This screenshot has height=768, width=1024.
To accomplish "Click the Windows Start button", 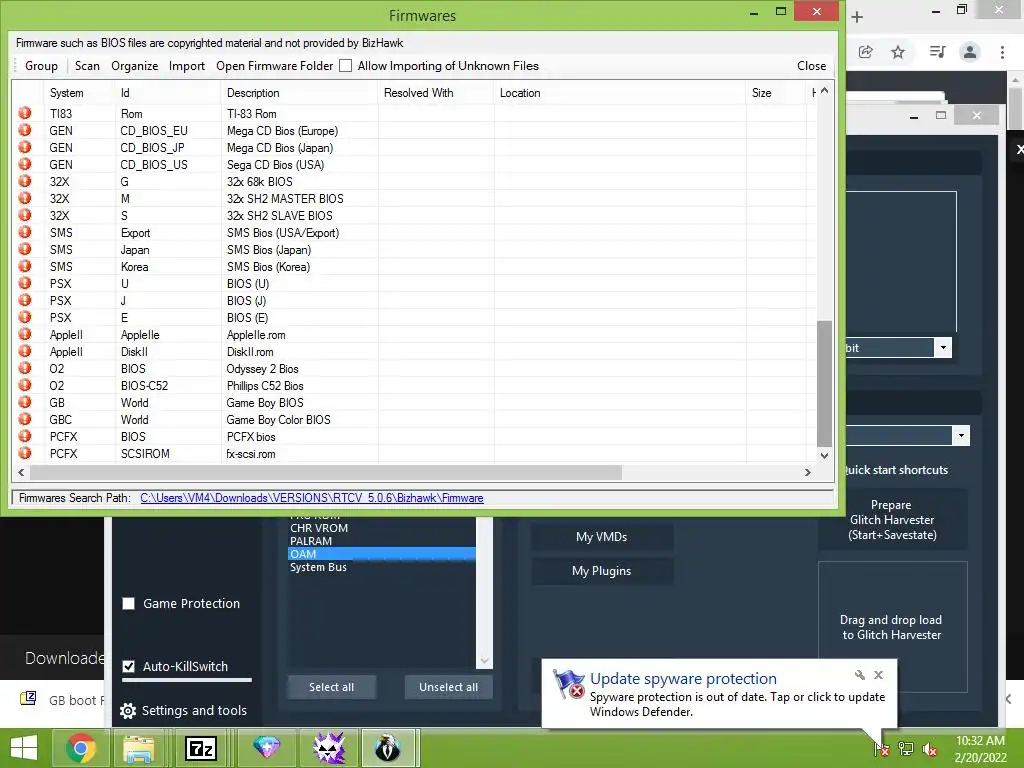I will [24, 748].
